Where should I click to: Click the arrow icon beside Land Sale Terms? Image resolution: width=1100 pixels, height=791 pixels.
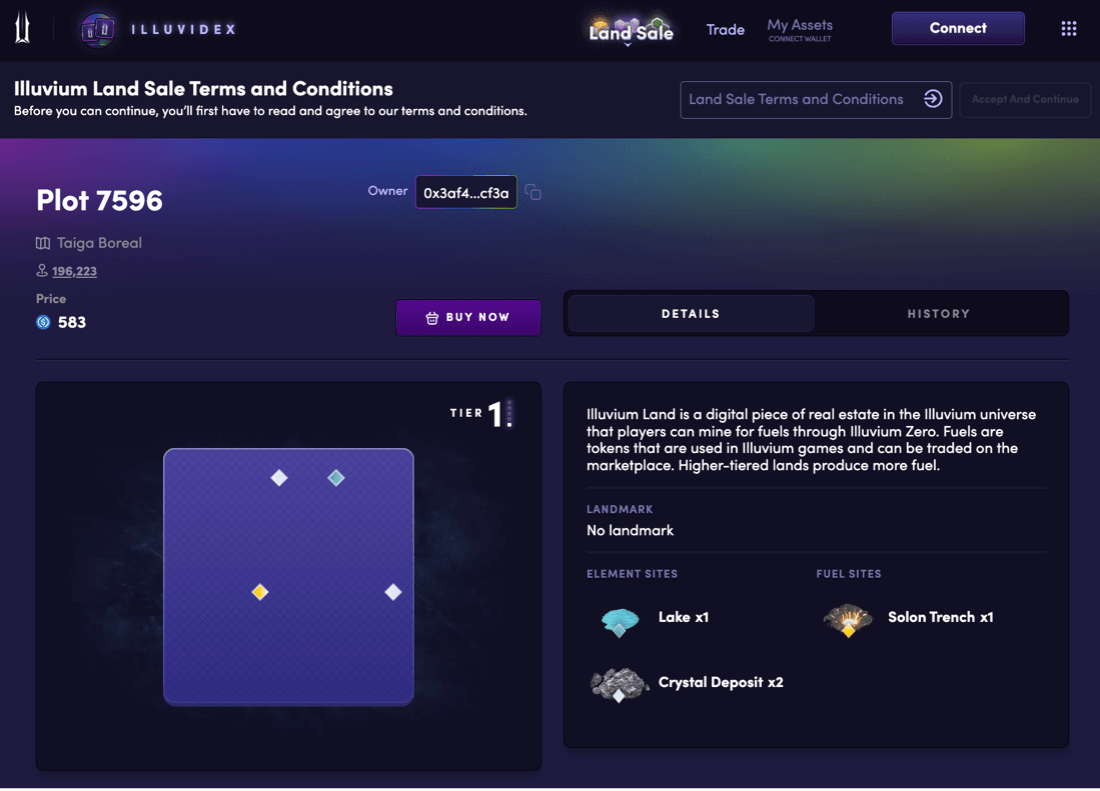pyautogui.click(x=932, y=99)
